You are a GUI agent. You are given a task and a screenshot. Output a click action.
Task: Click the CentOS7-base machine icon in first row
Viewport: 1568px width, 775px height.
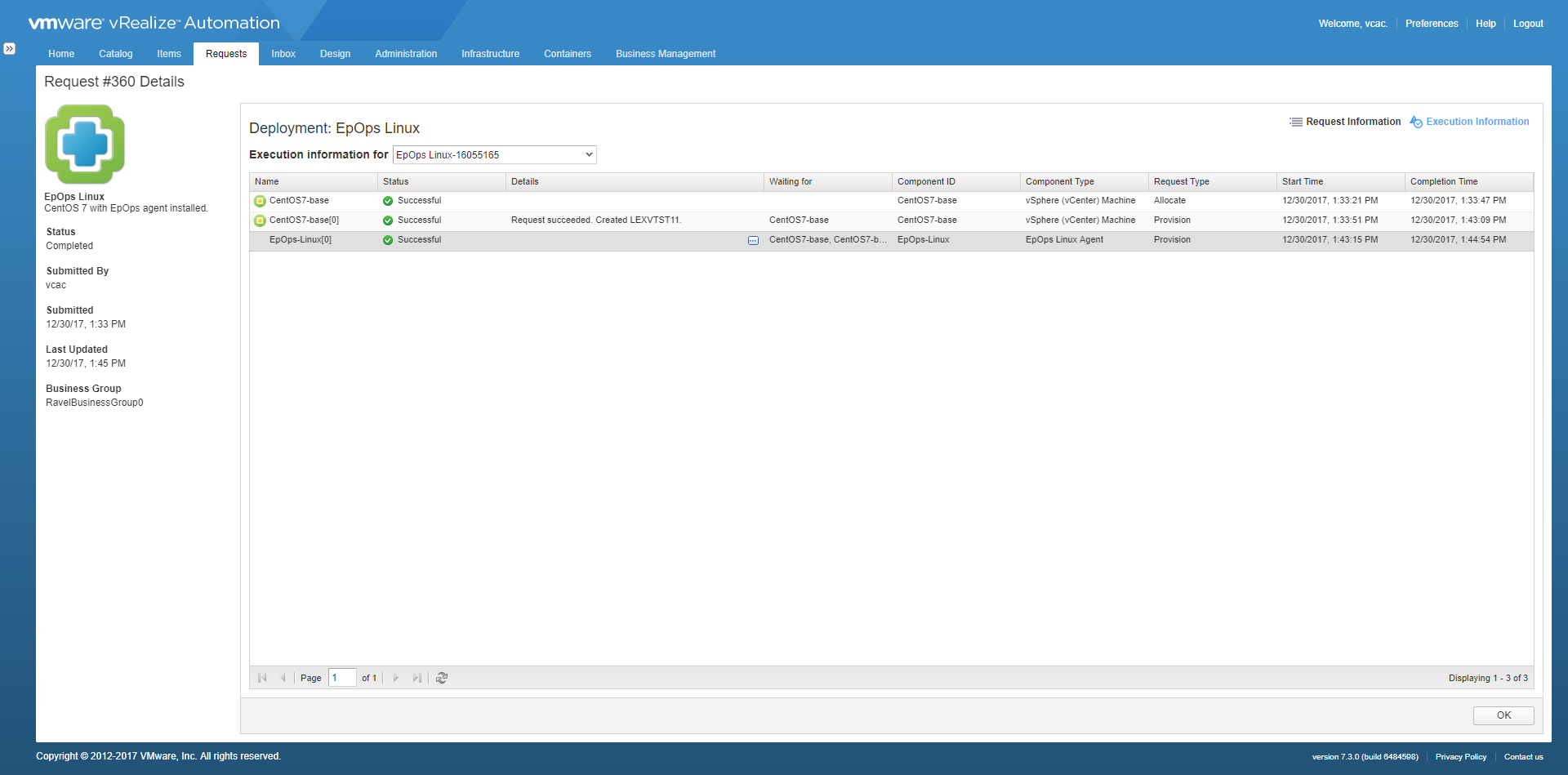[x=260, y=201]
